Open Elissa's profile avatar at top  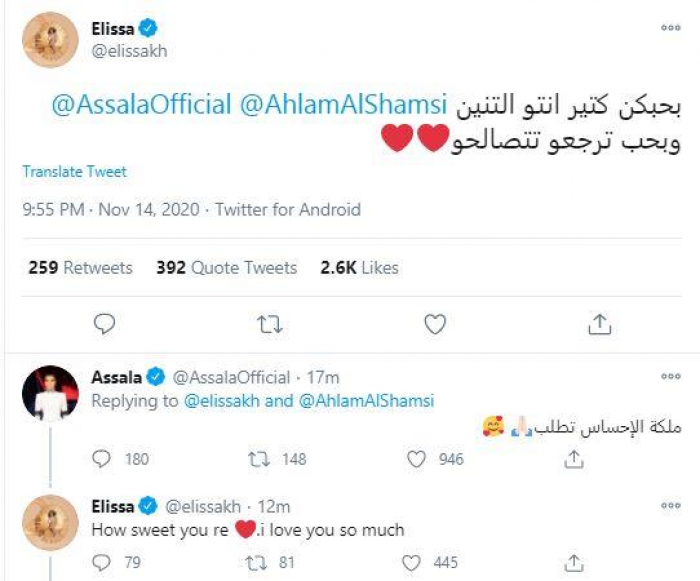[x=50, y=42]
